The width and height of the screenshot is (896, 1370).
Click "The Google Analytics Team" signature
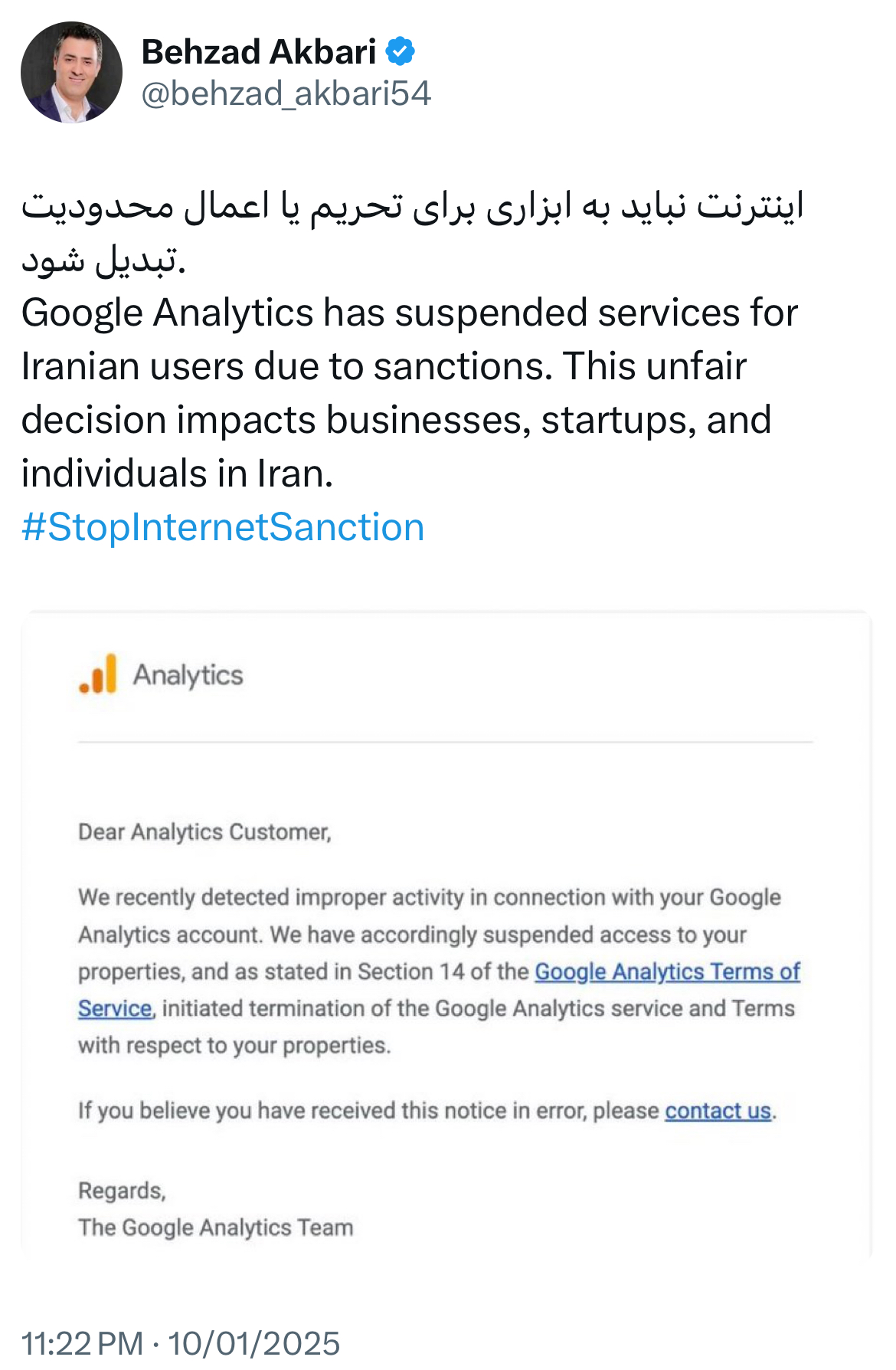point(216,1227)
